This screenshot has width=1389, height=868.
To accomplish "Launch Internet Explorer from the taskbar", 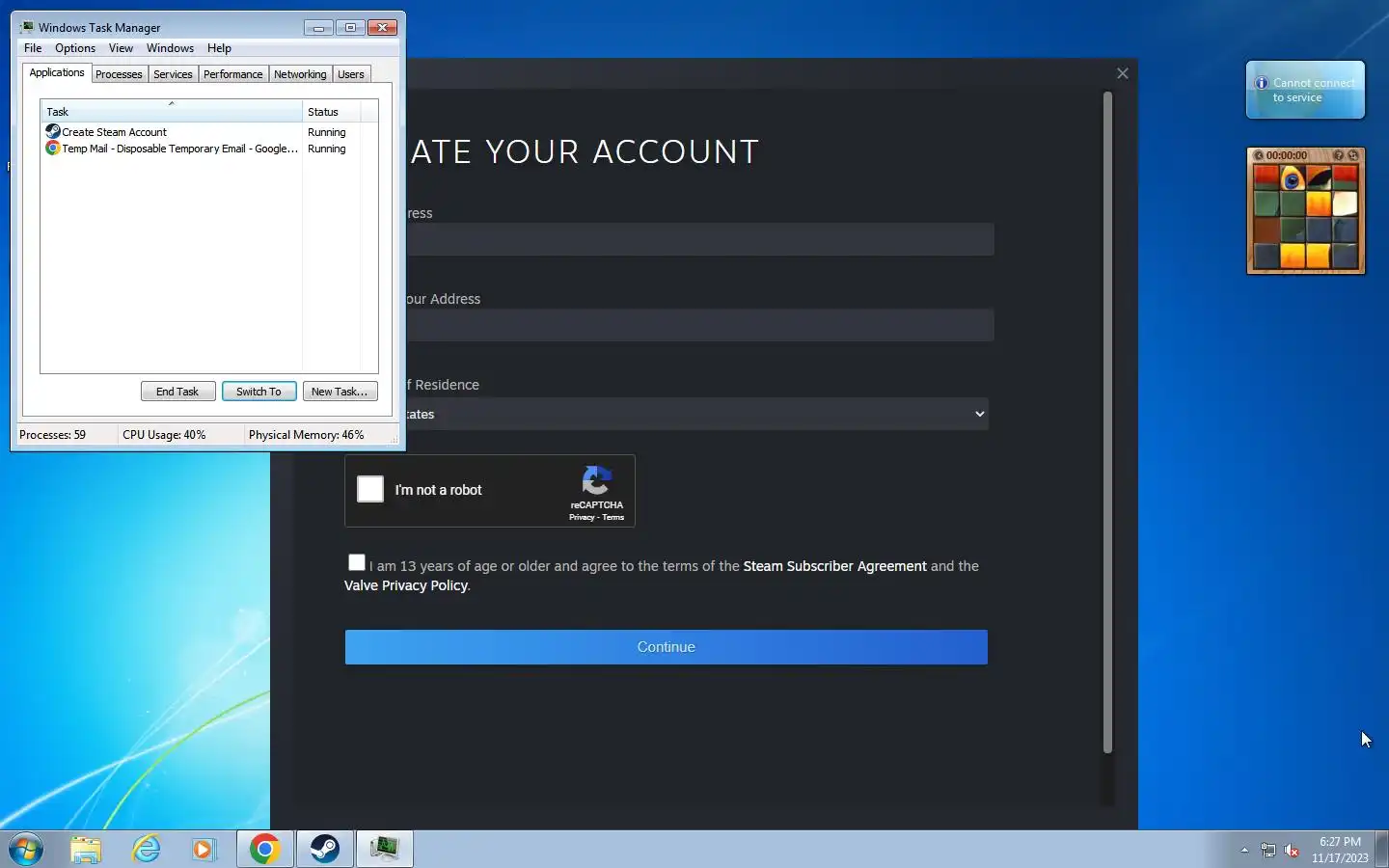I will click(146, 849).
